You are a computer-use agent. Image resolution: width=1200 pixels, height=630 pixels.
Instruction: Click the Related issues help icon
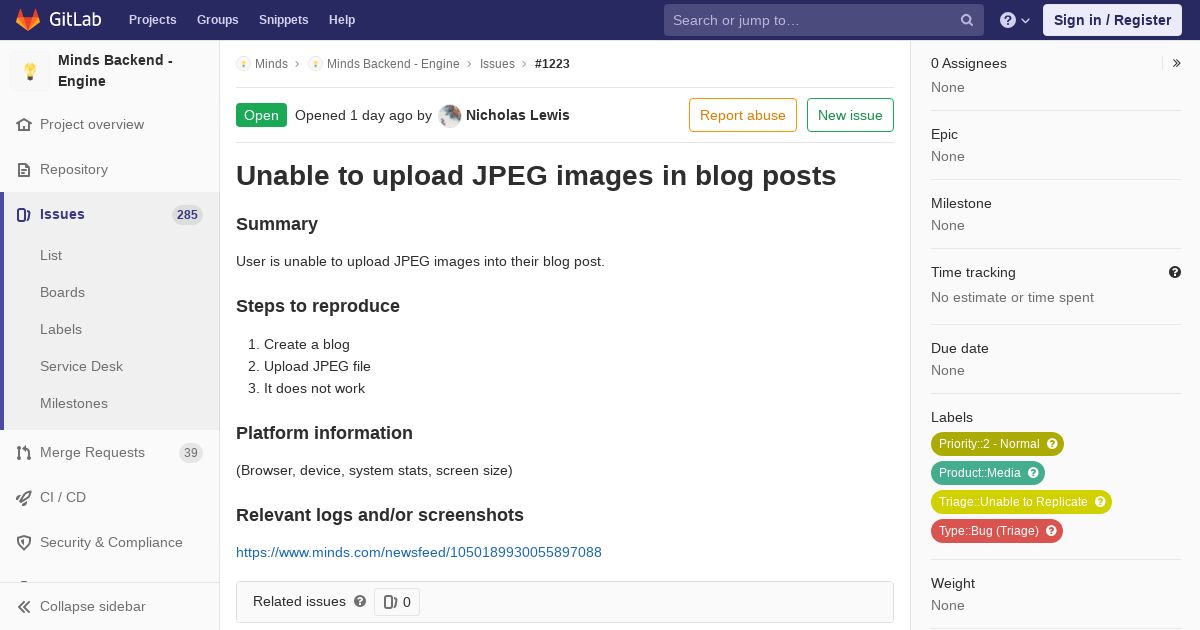360,601
